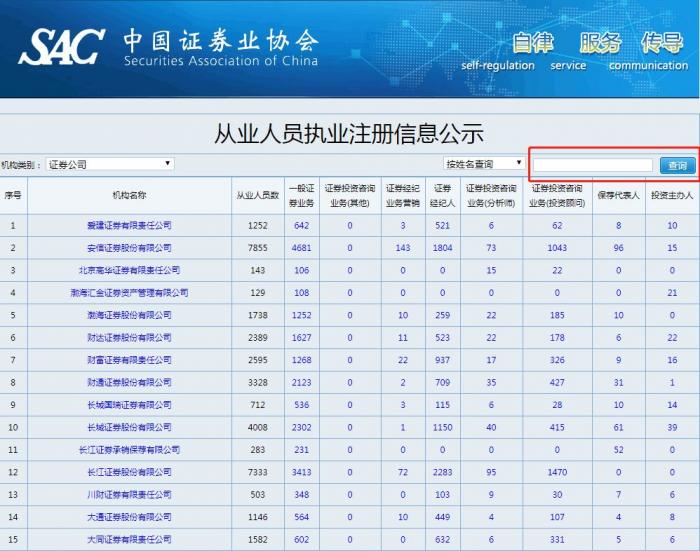
Task: Open 北京高华证券有限责任公司 link
Action: pyautogui.click(x=129, y=270)
